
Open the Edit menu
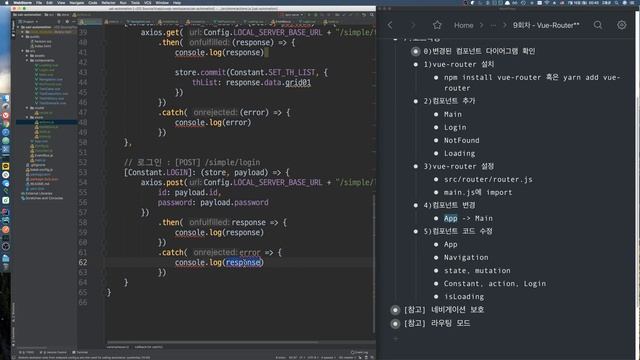49,2
